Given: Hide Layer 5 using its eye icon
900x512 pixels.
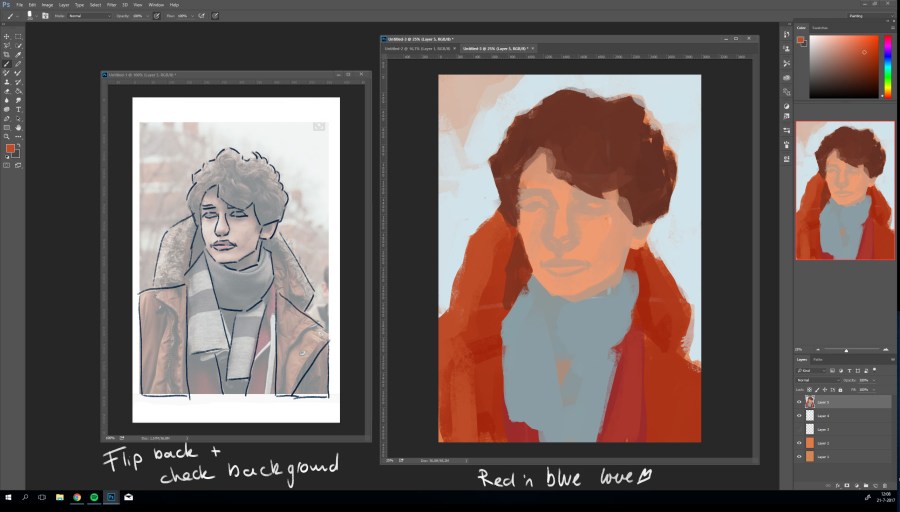Looking at the screenshot, I should (799, 402).
